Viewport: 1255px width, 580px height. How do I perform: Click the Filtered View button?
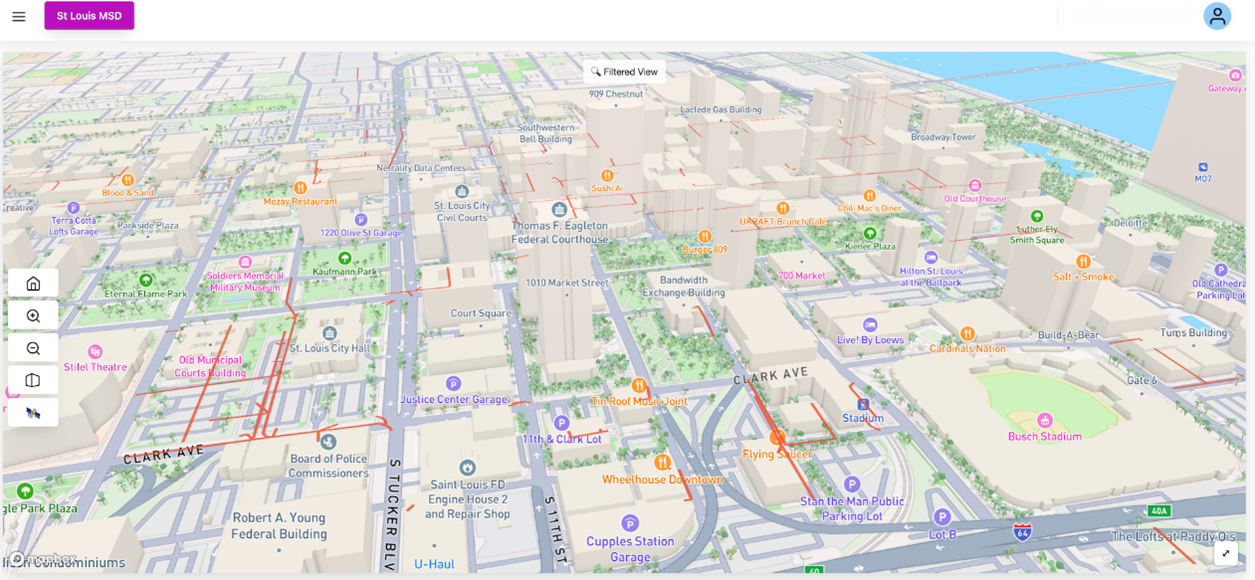[625, 72]
